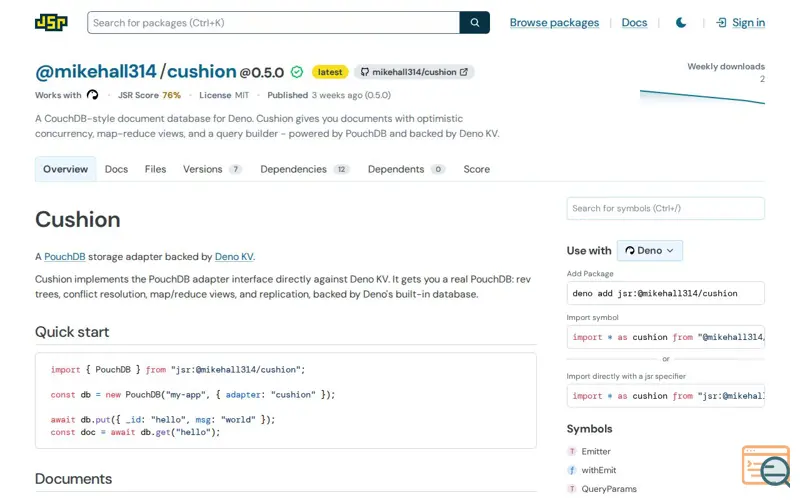Image resolution: width=800 pixels, height=500 pixels.
Task: Click the Docs link in header
Action: coord(634,22)
